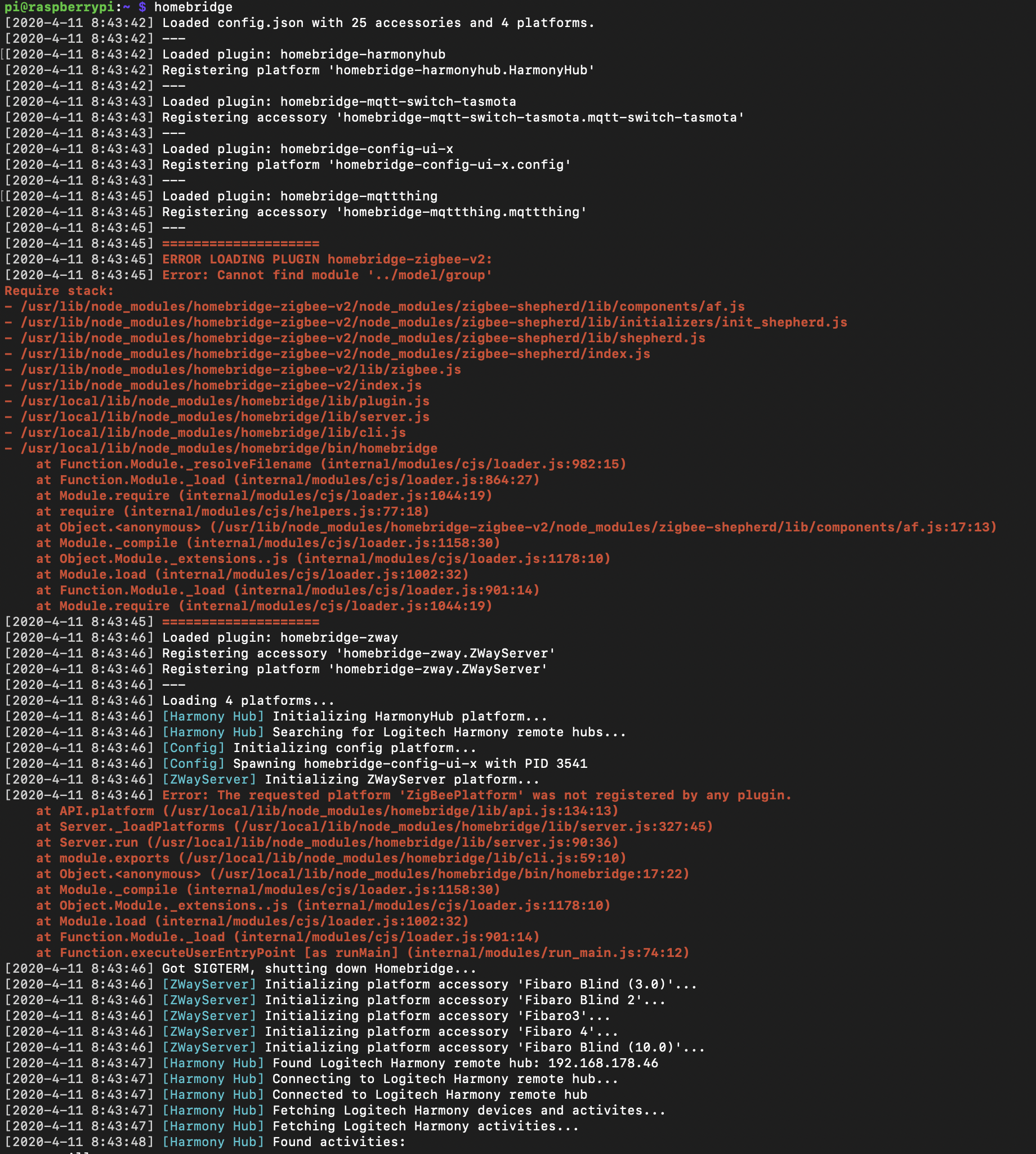Viewport: 1036px width, 1154px height.
Task: Click the 'ERROR LOADING PLUGIN homebridge-zigbee-v2' line
Action: tap(327, 260)
